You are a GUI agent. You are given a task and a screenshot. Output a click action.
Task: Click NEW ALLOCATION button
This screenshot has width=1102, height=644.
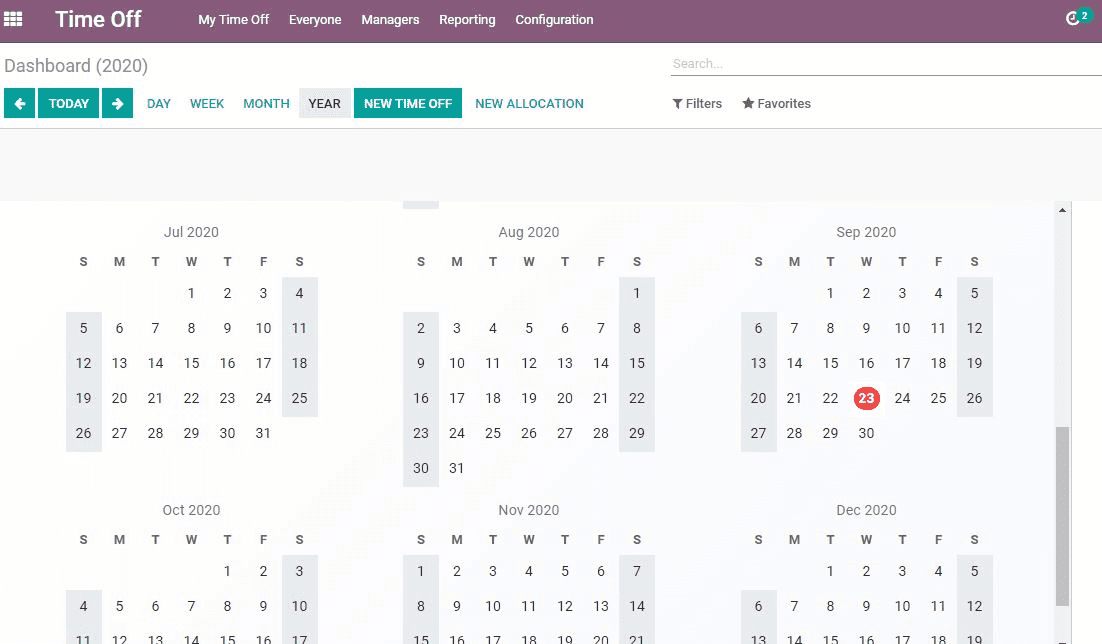(x=529, y=103)
